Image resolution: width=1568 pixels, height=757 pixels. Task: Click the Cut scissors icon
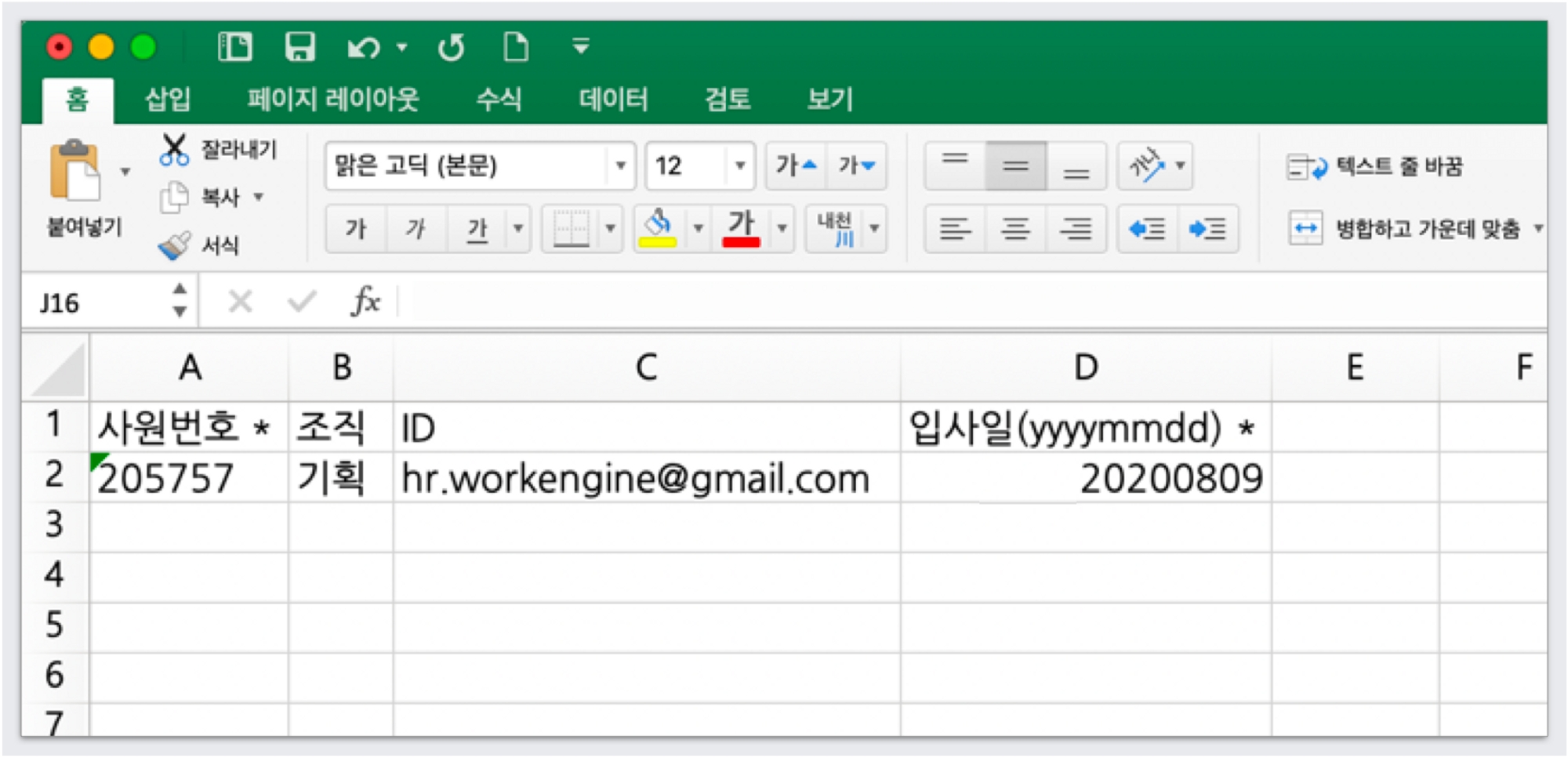174,149
